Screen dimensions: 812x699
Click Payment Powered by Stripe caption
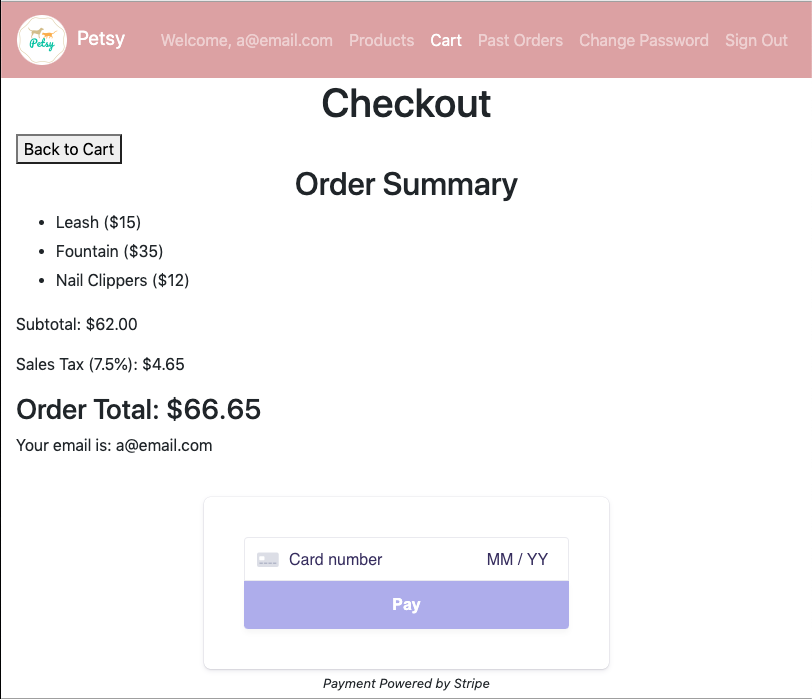click(x=407, y=683)
